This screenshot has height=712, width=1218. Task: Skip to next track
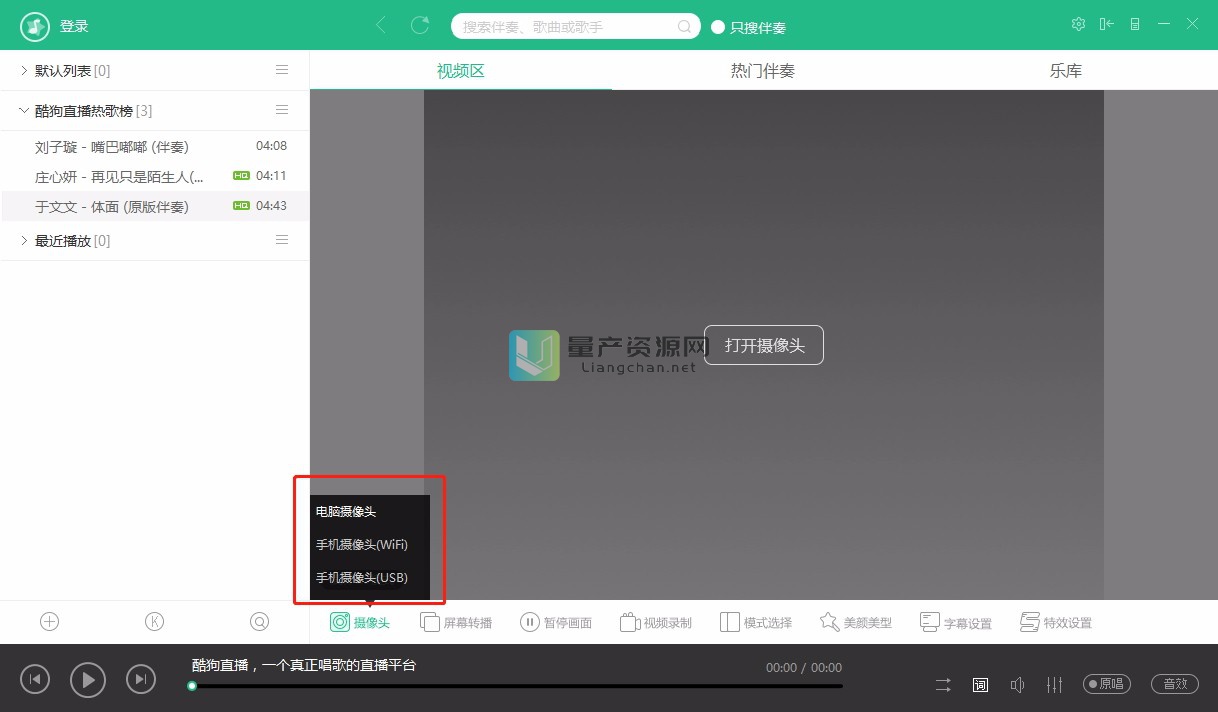click(x=141, y=680)
